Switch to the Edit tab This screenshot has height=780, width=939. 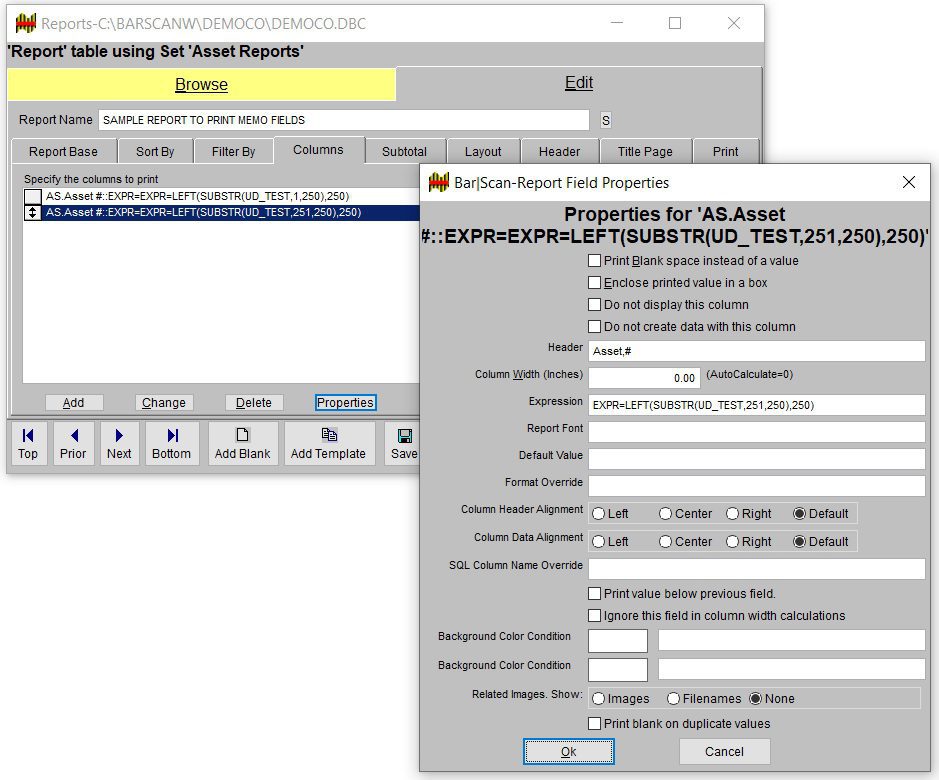(579, 83)
